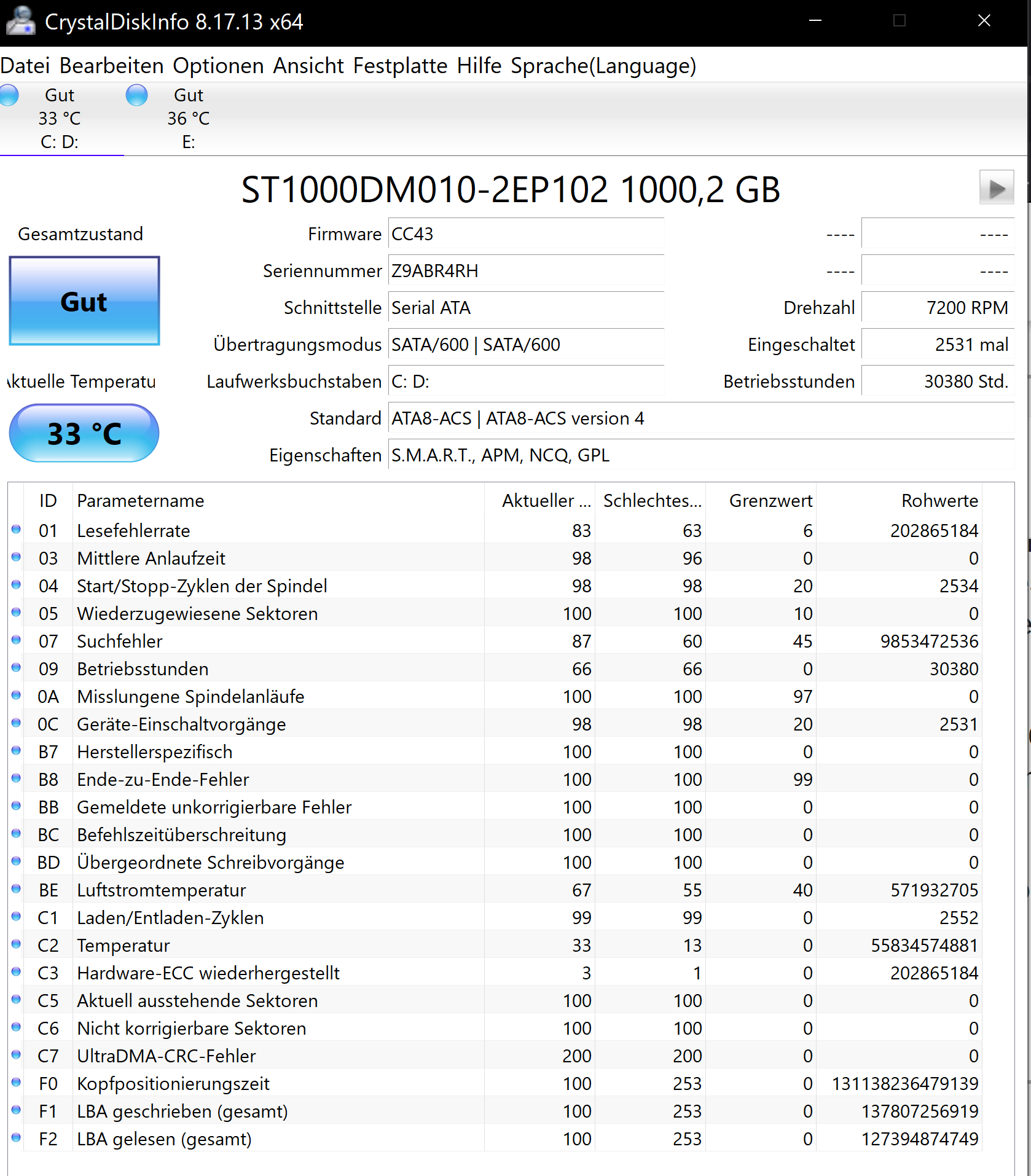Image resolution: width=1031 pixels, height=1176 pixels.
Task: Click the disk title ST1000DM010-2EP102 1000,2 GB
Action: tap(511, 189)
